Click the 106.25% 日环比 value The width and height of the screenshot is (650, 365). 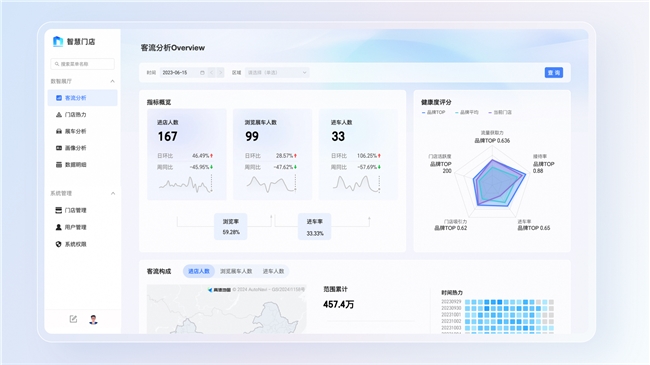coord(367,156)
